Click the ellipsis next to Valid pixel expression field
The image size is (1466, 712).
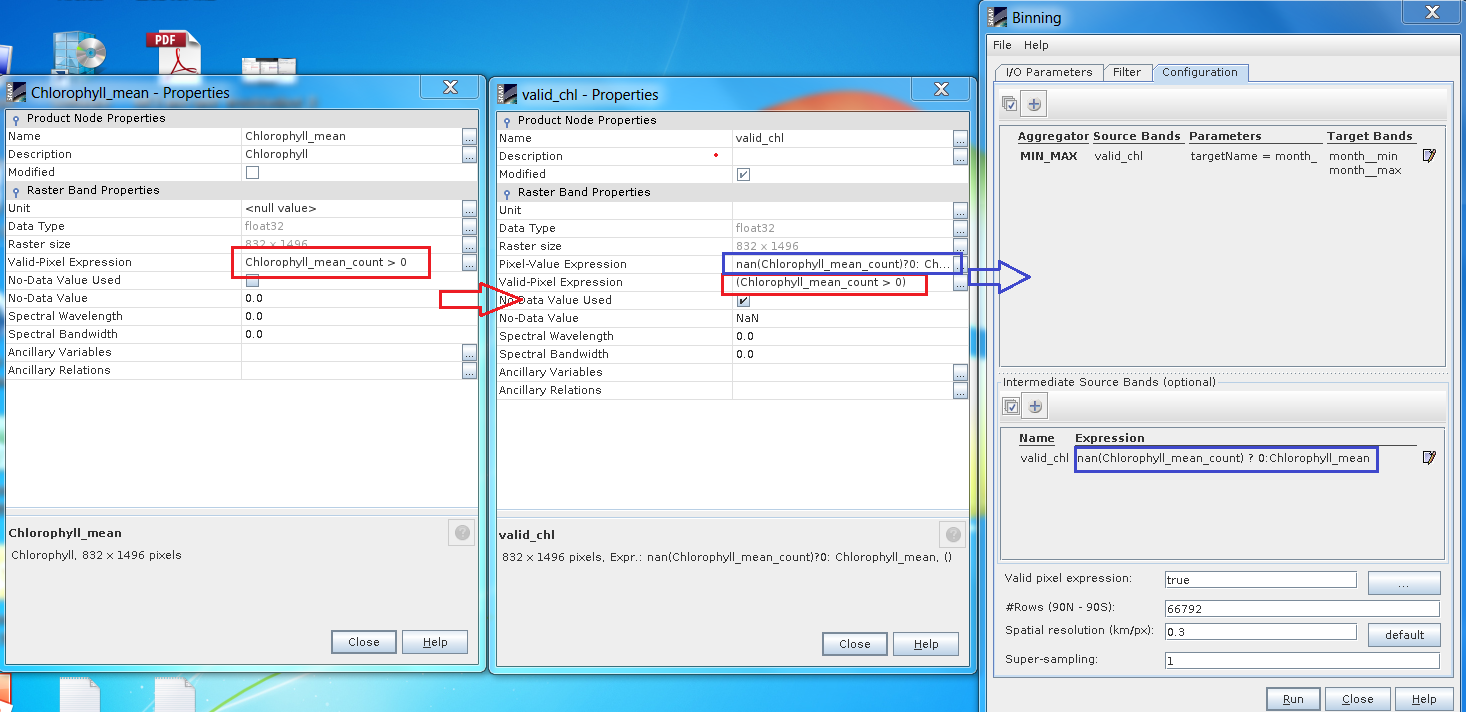tap(1404, 582)
